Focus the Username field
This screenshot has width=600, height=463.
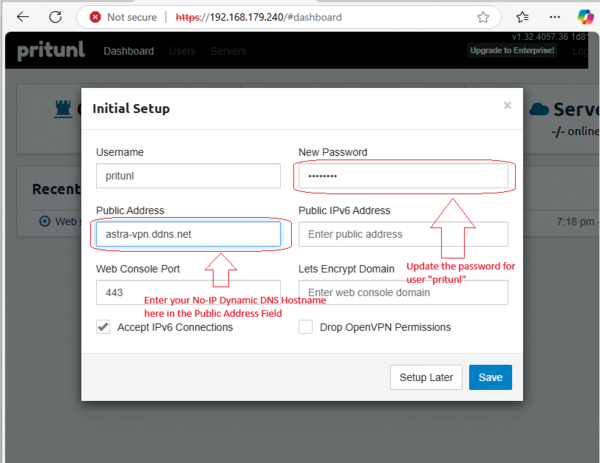188,176
